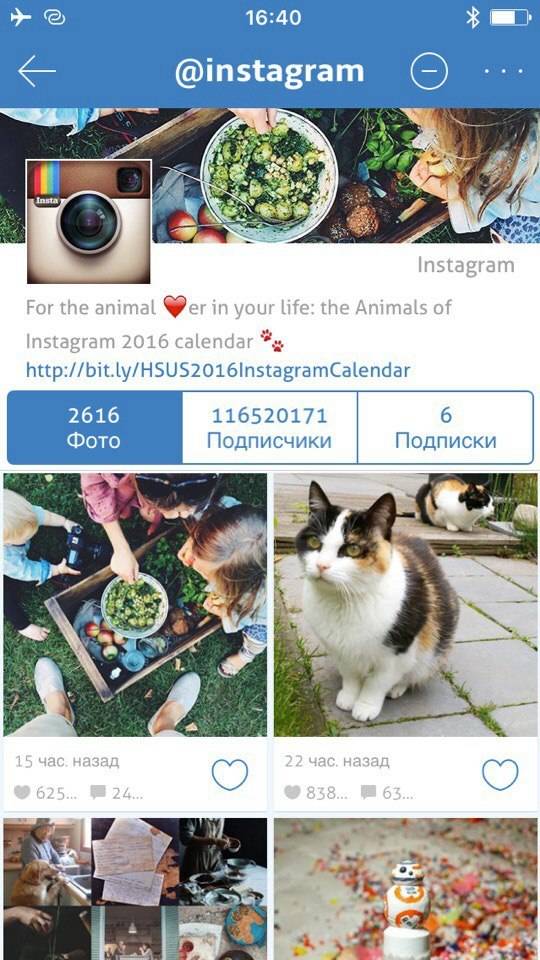Viewport: 540px width, 960px height.
Task: Tap the Bluetooth icon in status bar
Action: click(x=473, y=18)
